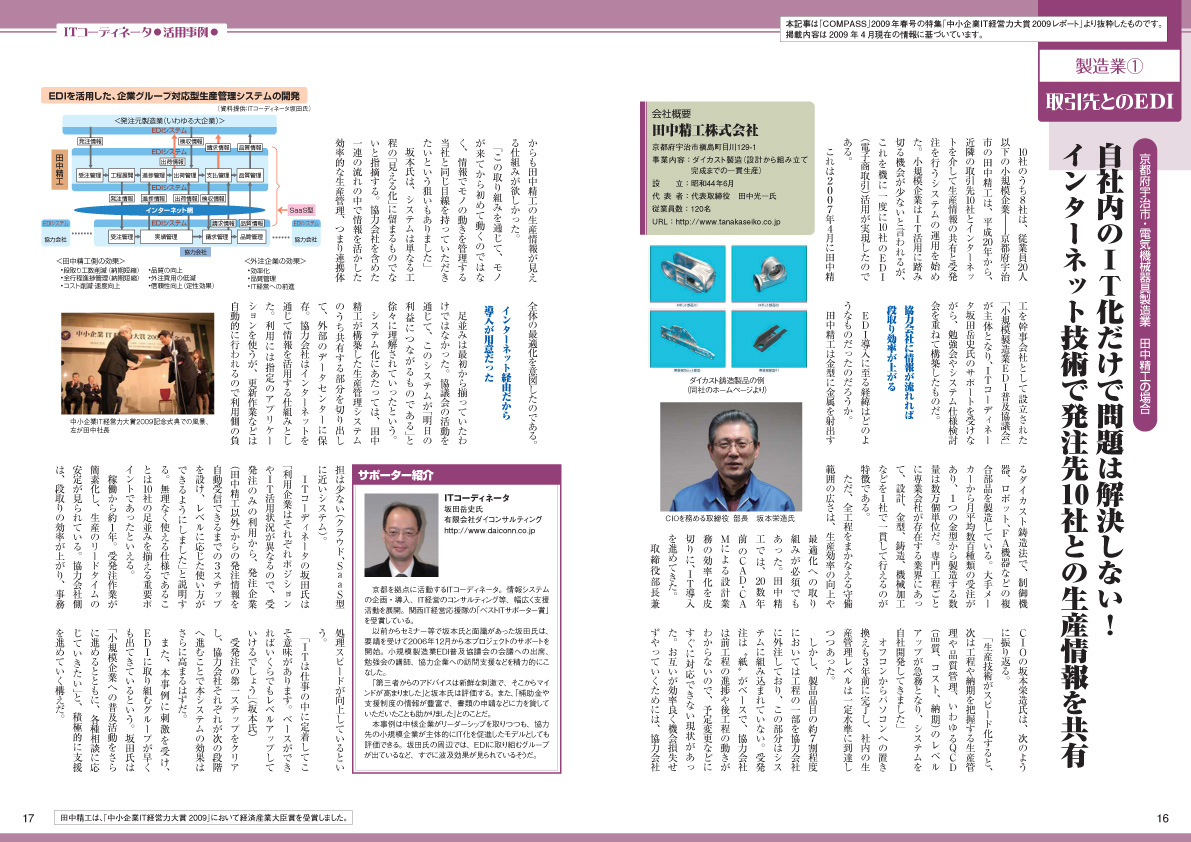Click the 出荷管理 box in diagram

point(185,175)
